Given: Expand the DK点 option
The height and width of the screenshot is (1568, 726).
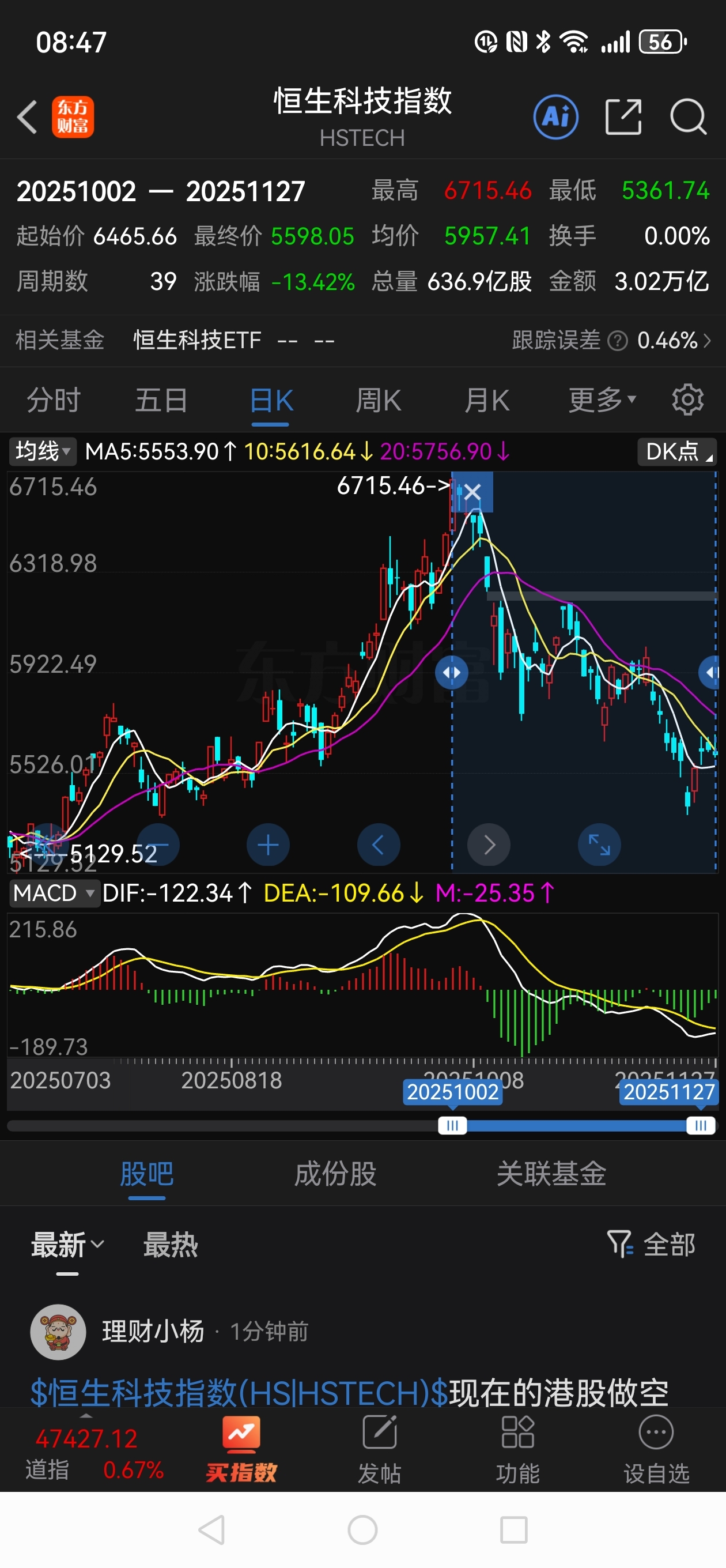Looking at the screenshot, I should [676, 451].
